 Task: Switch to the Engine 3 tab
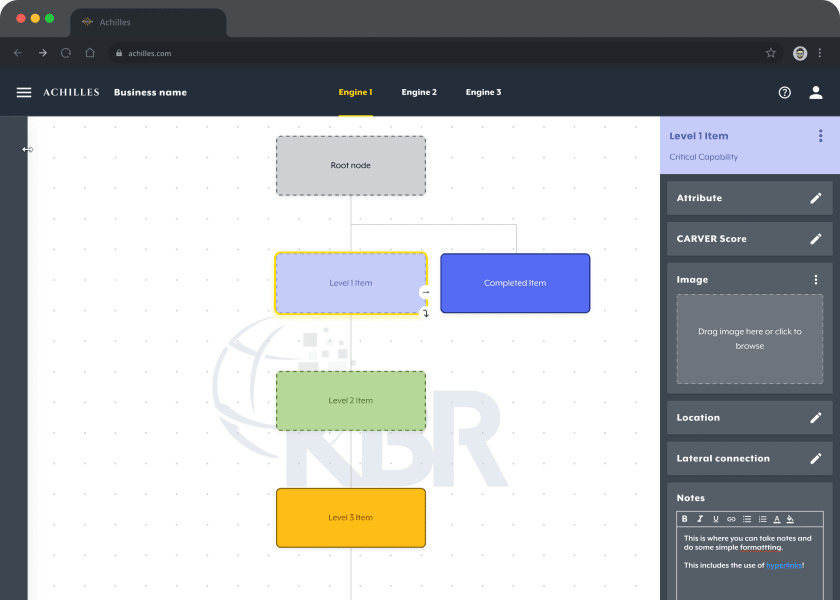coord(483,92)
